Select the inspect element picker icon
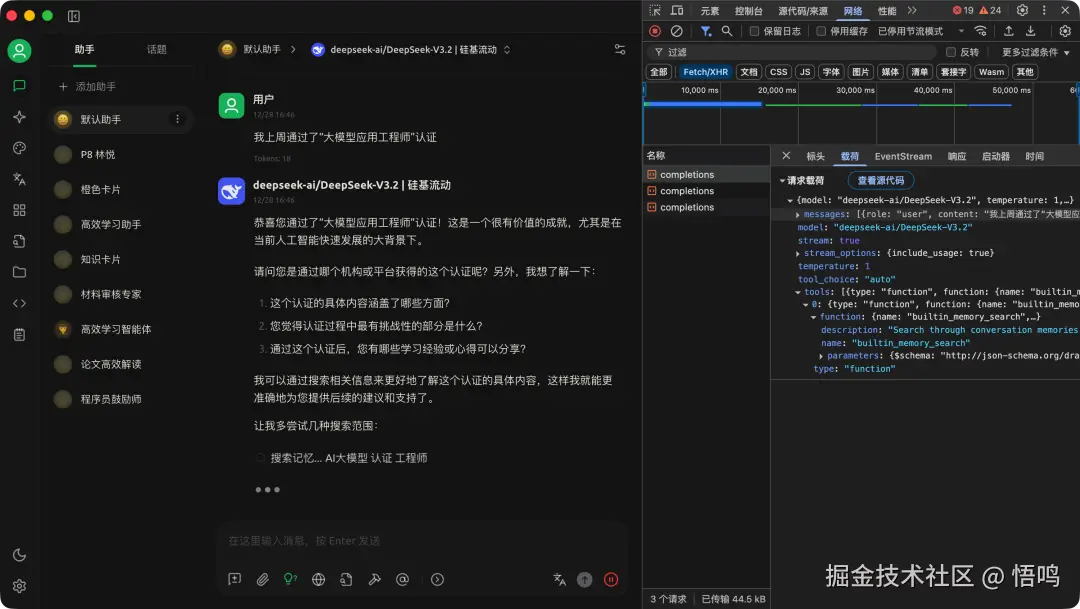 [x=655, y=10]
